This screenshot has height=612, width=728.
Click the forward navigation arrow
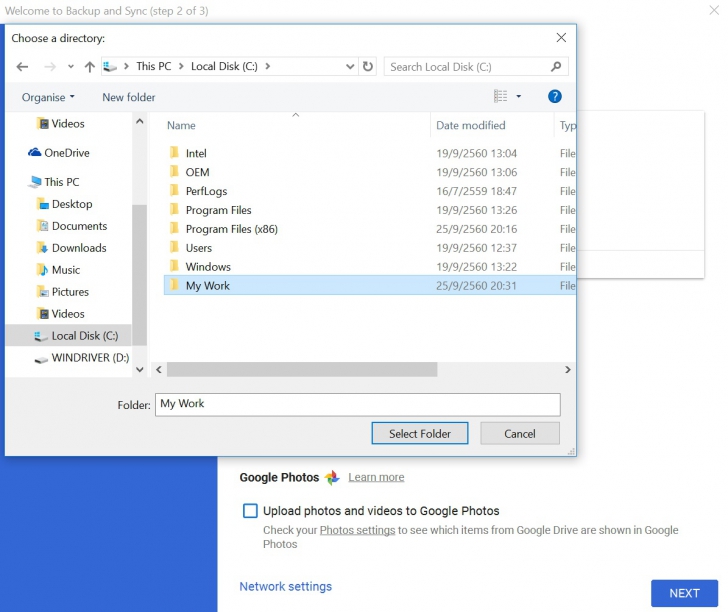pyautogui.click(x=50, y=67)
